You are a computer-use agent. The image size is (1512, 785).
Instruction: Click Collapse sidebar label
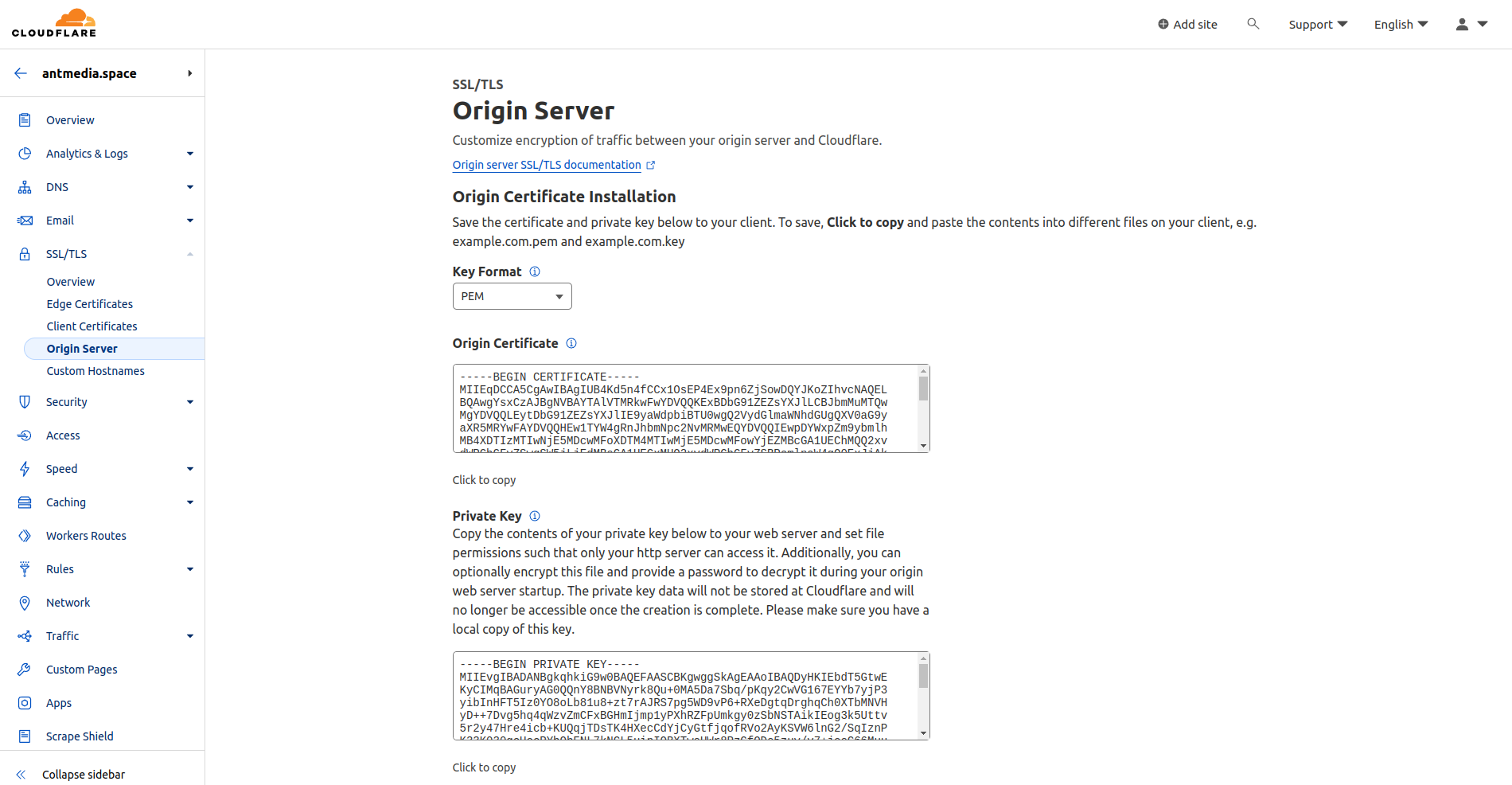pyautogui.click(x=84, y=775)
